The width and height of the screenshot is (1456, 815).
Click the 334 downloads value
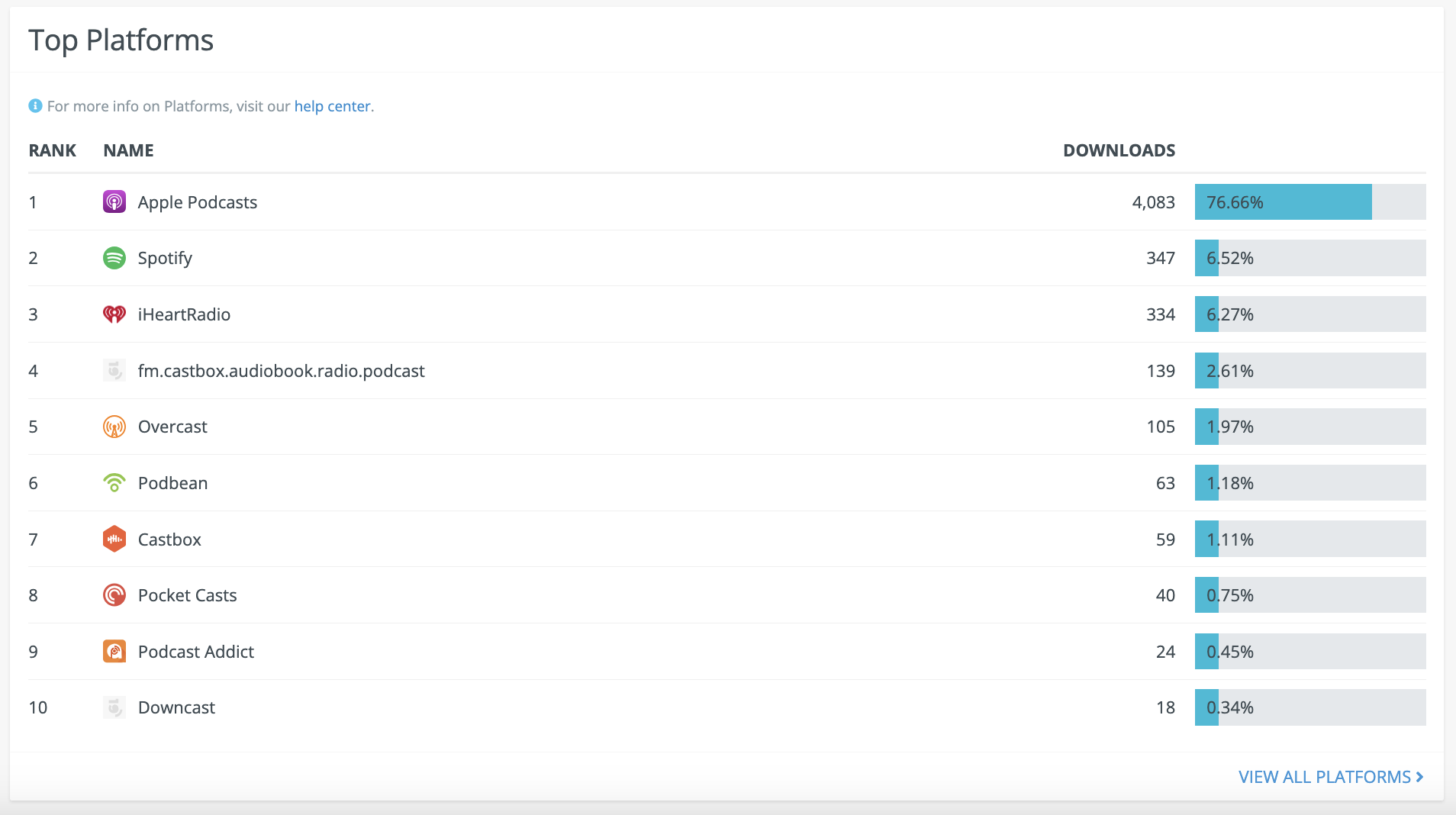(1161, 314)
